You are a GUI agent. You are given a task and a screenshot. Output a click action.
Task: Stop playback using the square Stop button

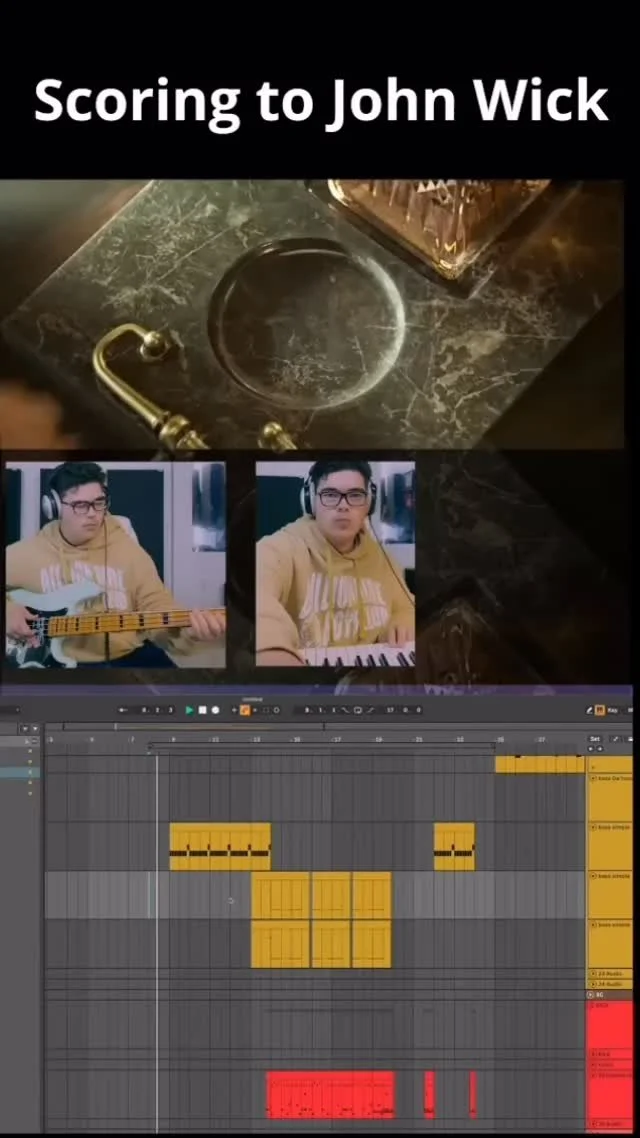[202, 710]
